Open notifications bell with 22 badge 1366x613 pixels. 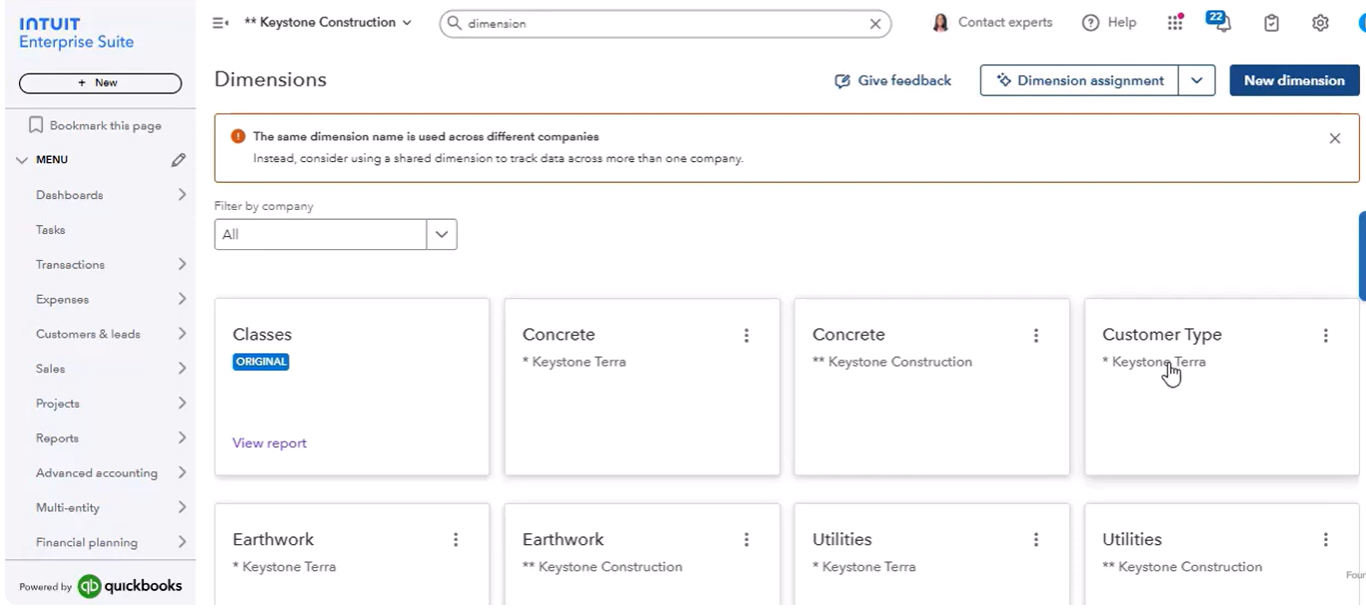click(x=1218, y=23)
